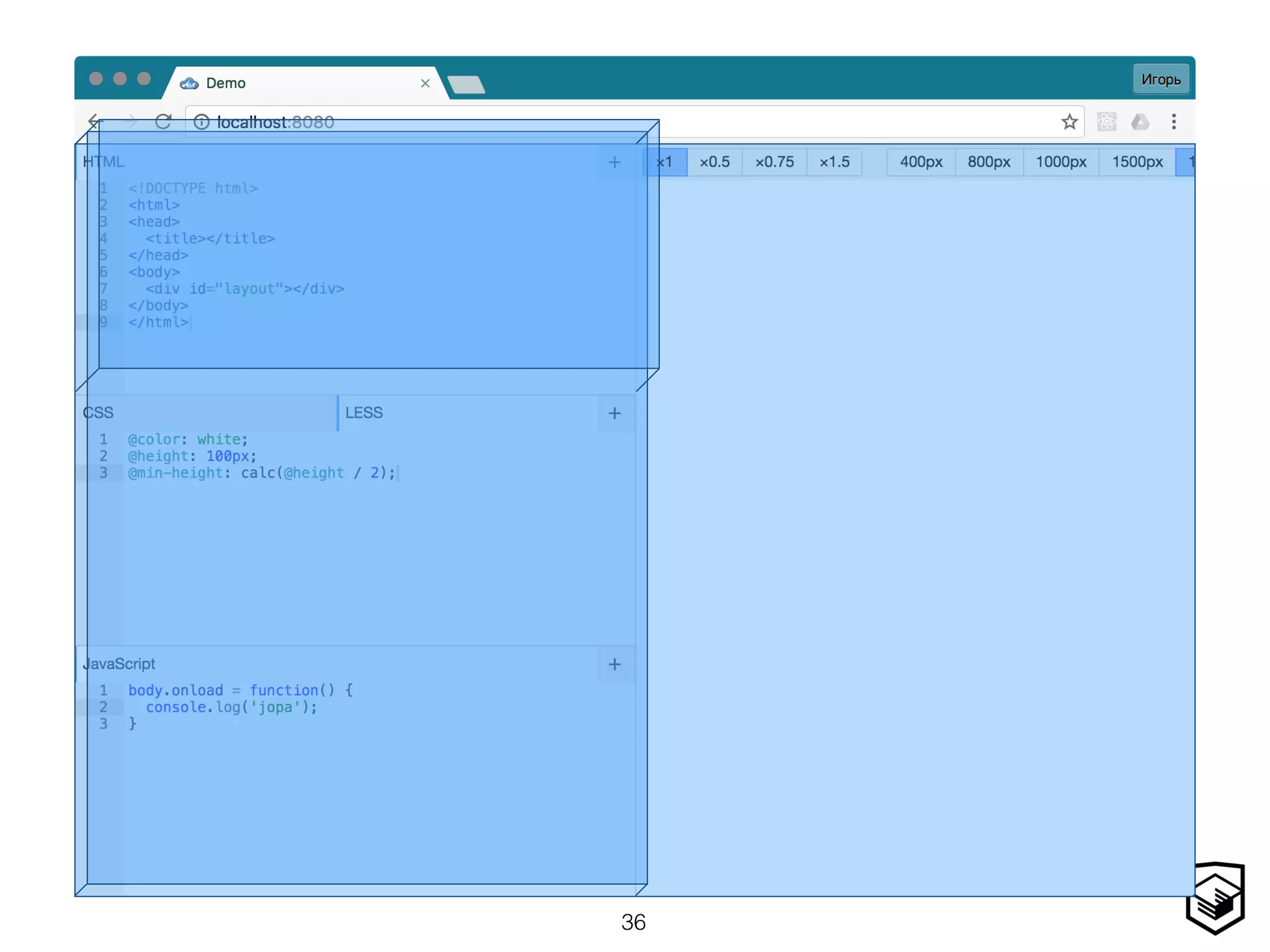This screenshot has width=1270, height=952.
Task: Select the x0.5 zoom scale
Action: pos(714,162)
